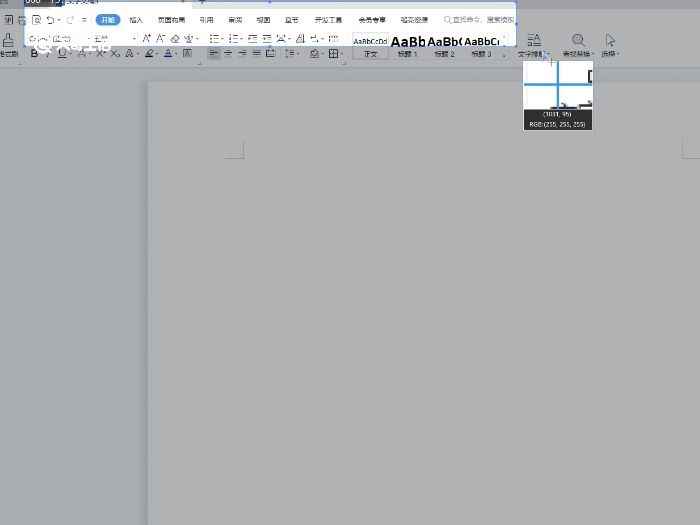The height and width of the screenshot is (525, 700).
Task: Apply a bulleted list
Action: tap(215, 39)
